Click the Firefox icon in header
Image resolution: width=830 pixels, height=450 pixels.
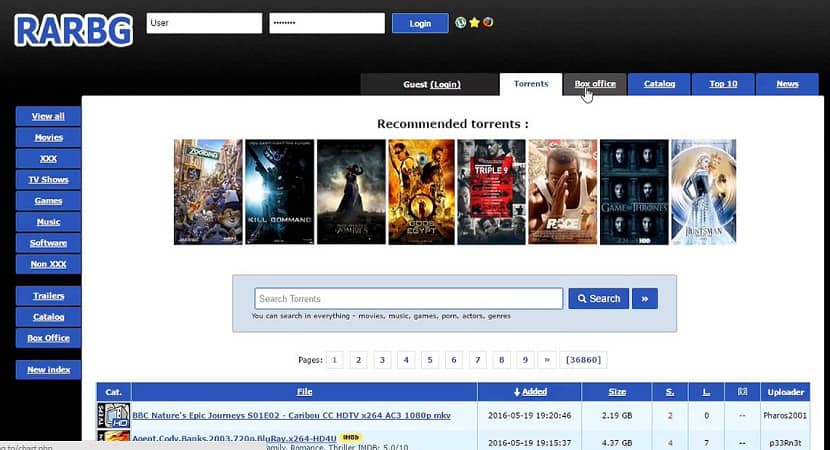(488, 22)
